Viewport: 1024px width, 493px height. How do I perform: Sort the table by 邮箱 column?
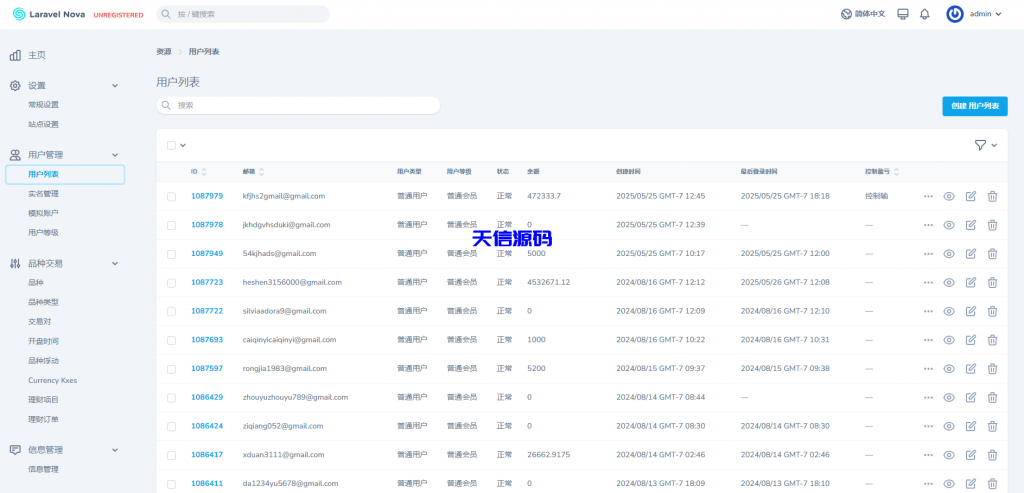point(253,172)
